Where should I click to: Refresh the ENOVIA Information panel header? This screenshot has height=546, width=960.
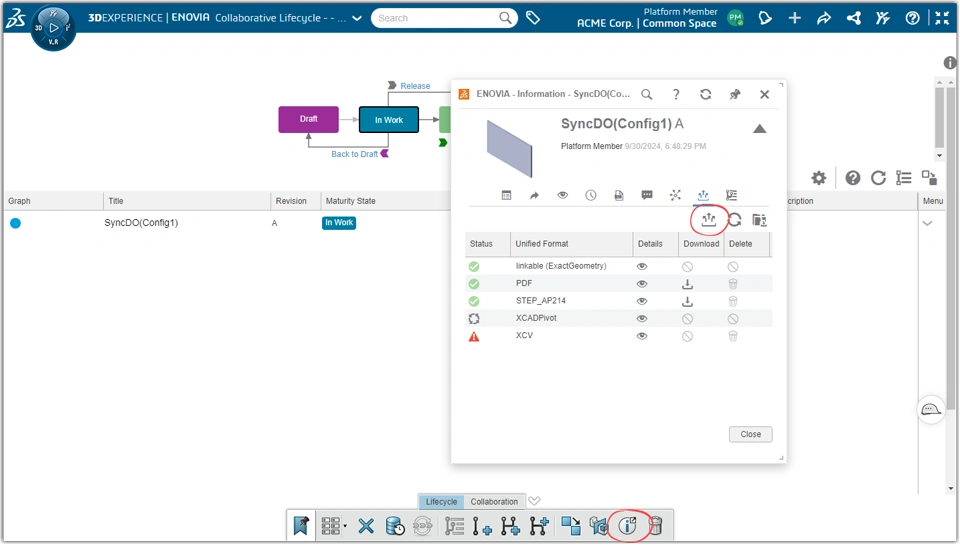[705, 94]
